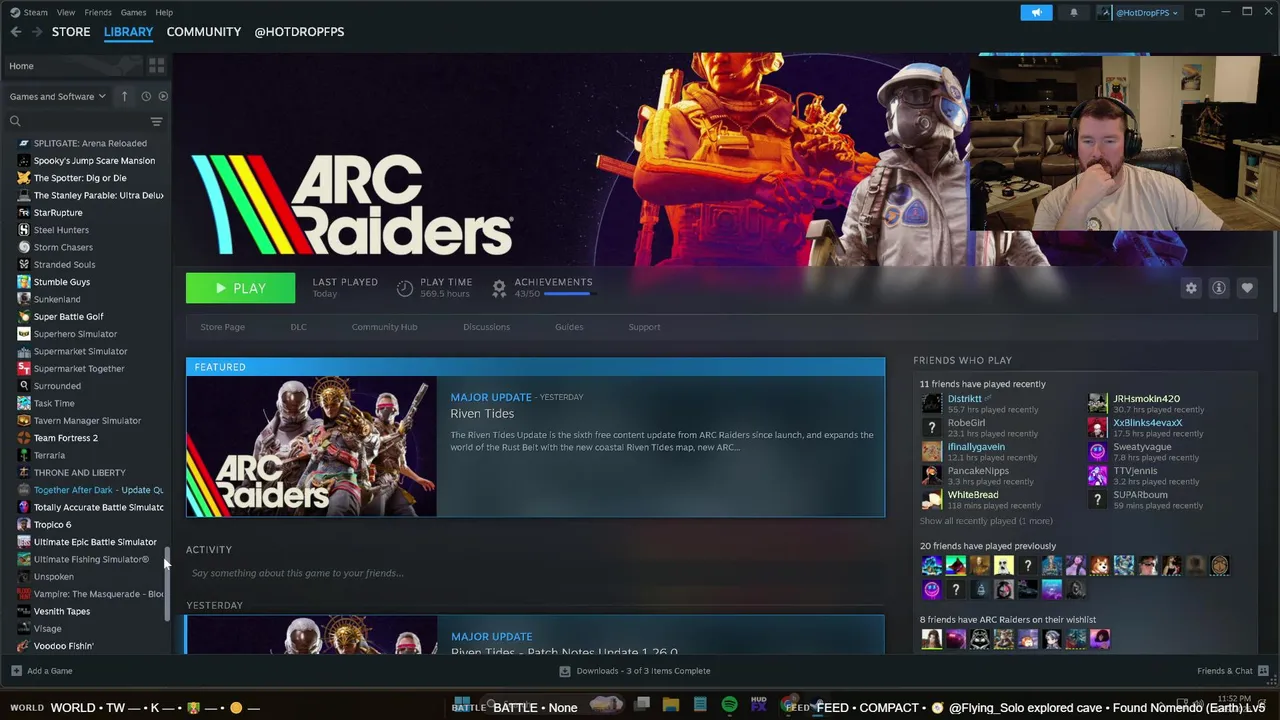Open PancakeNipps friend entry
This screenshot has width=1280, height=720.
tap(978, 475)
